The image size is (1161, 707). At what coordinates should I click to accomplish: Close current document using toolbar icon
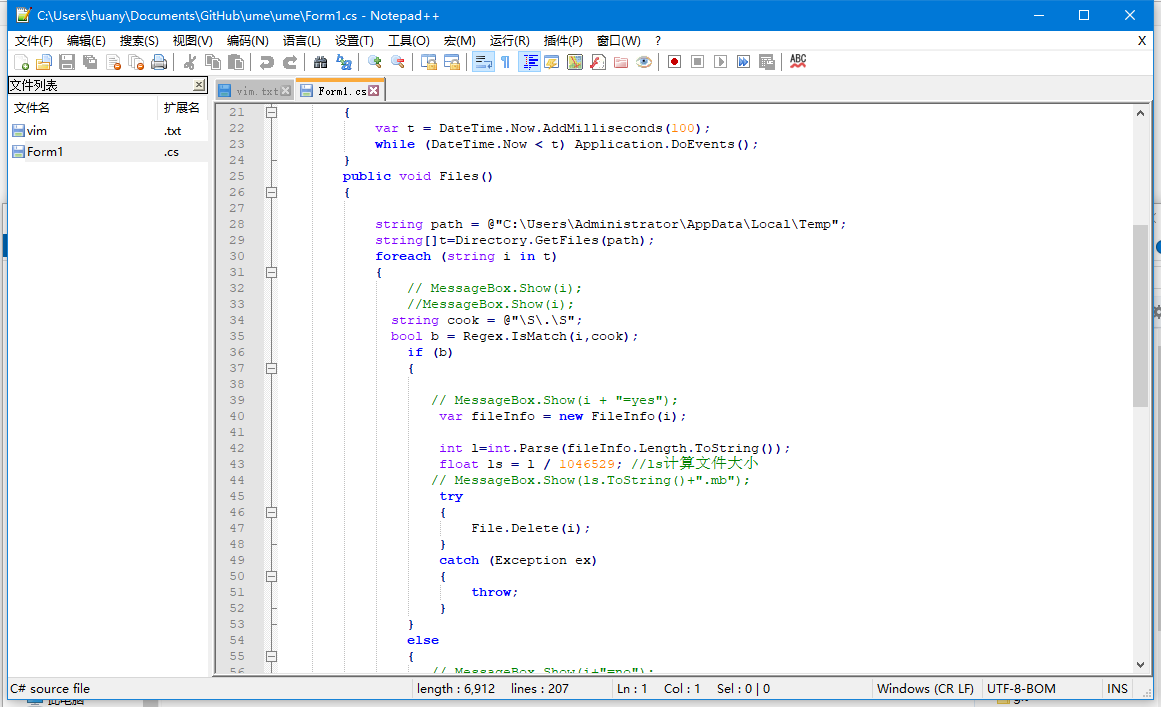click(x=113, y=62)
